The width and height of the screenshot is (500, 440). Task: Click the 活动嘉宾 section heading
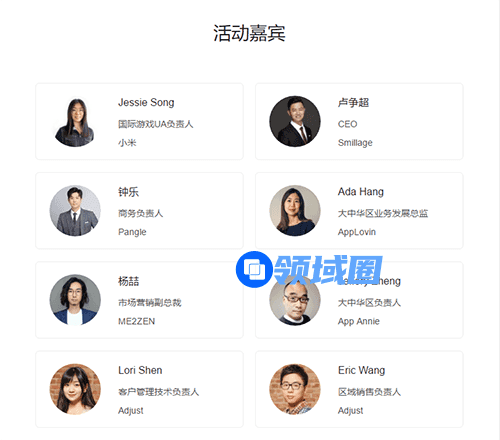pyautogui.click(x=249, y=33)
